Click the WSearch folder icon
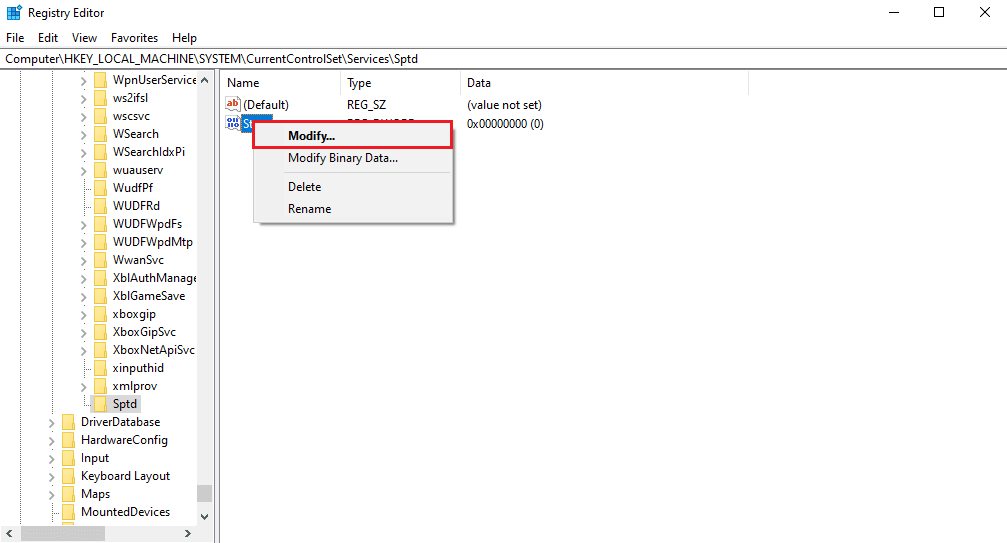Viewport: 1007px width, 543px height. coord(100,134)
